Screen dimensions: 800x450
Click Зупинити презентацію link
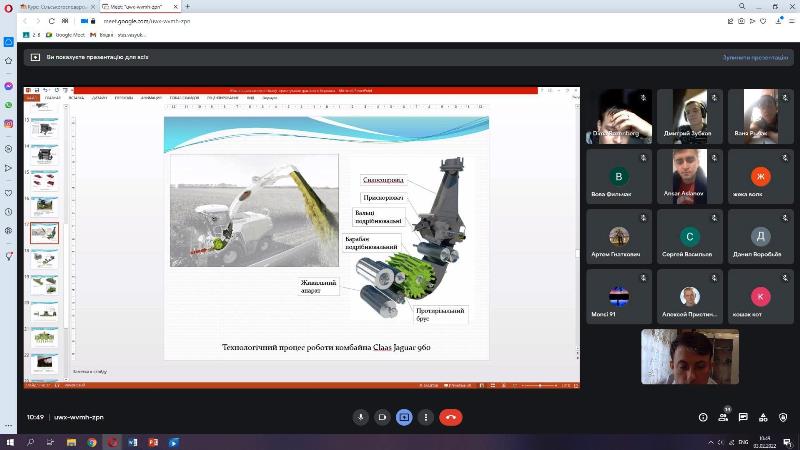click(x=757, y=58)
